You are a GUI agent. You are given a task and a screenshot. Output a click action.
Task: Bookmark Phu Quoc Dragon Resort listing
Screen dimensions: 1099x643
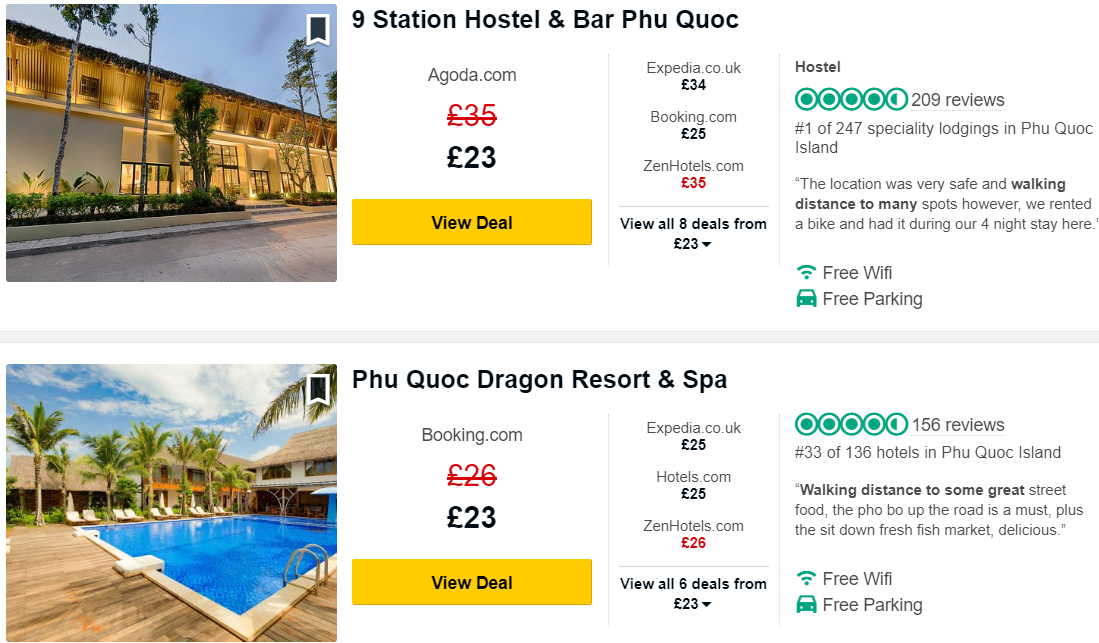coord(318,389)
